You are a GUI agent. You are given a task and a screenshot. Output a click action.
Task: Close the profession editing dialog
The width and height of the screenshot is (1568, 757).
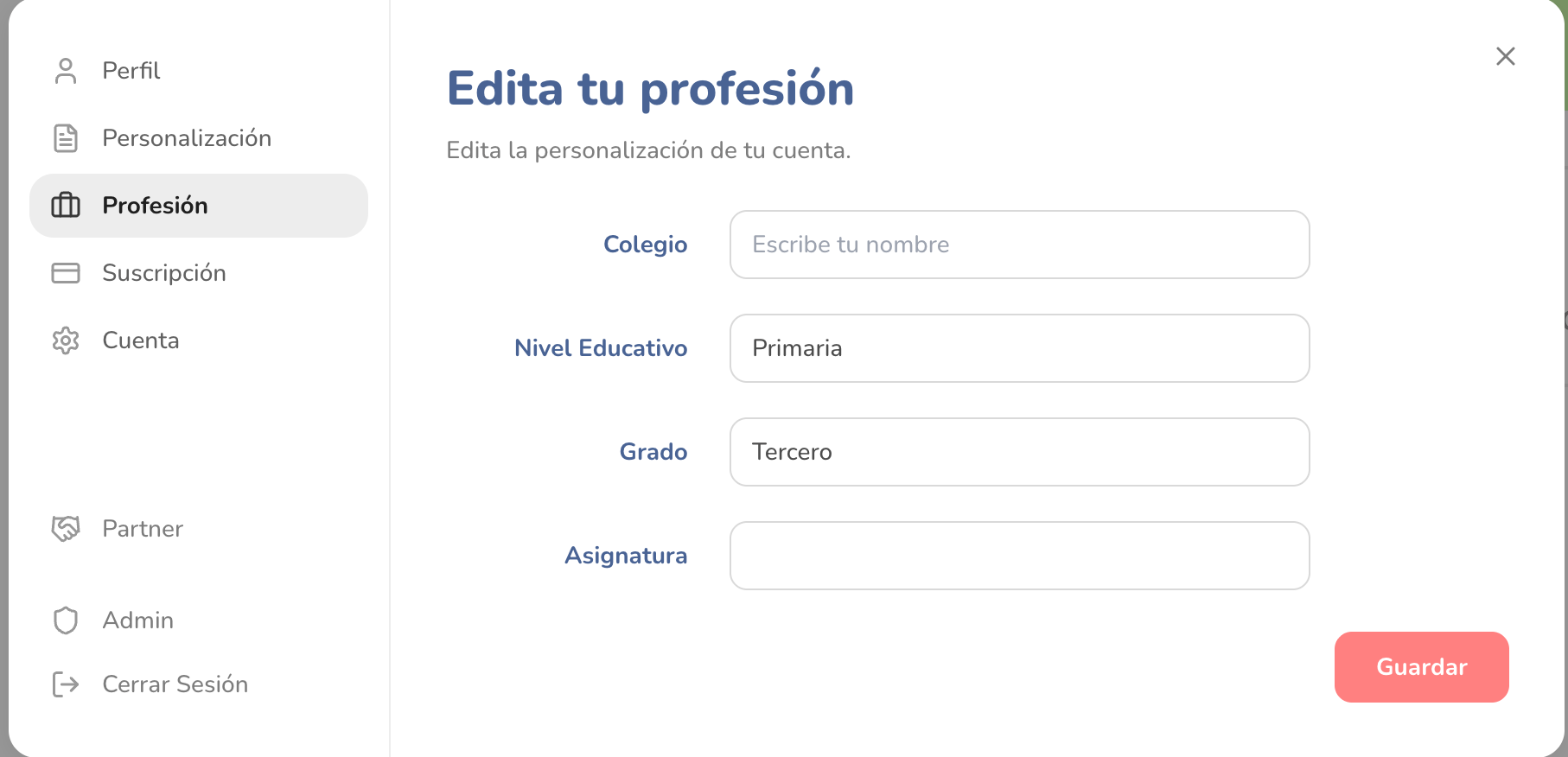coord(1505,56)
